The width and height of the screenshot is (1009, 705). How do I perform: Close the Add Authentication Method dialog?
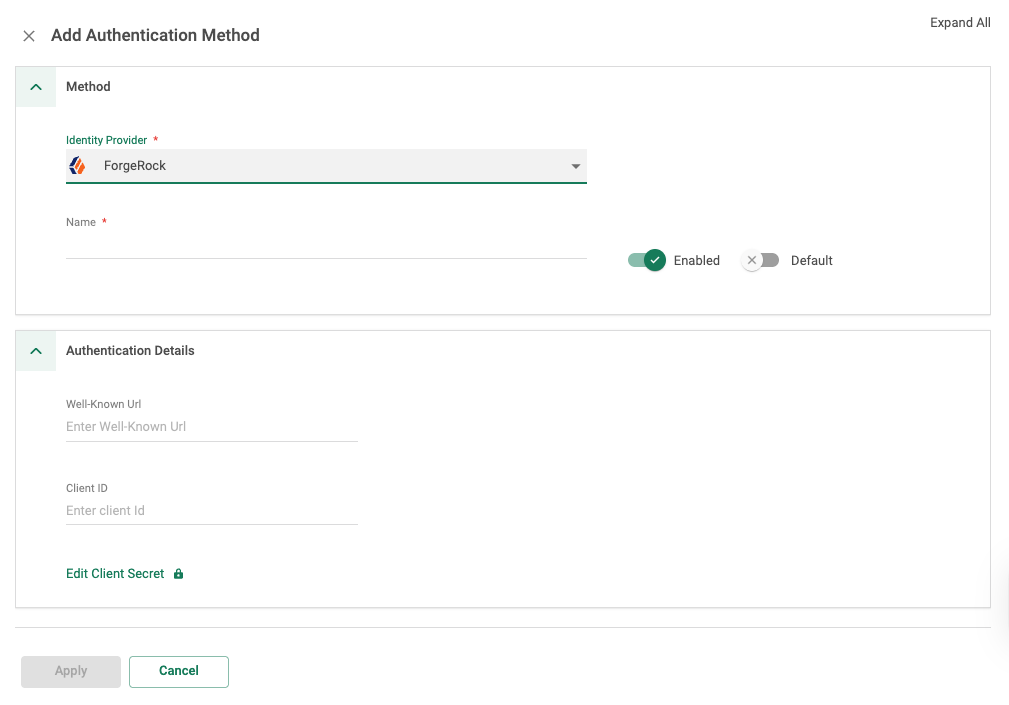point(29,36)
